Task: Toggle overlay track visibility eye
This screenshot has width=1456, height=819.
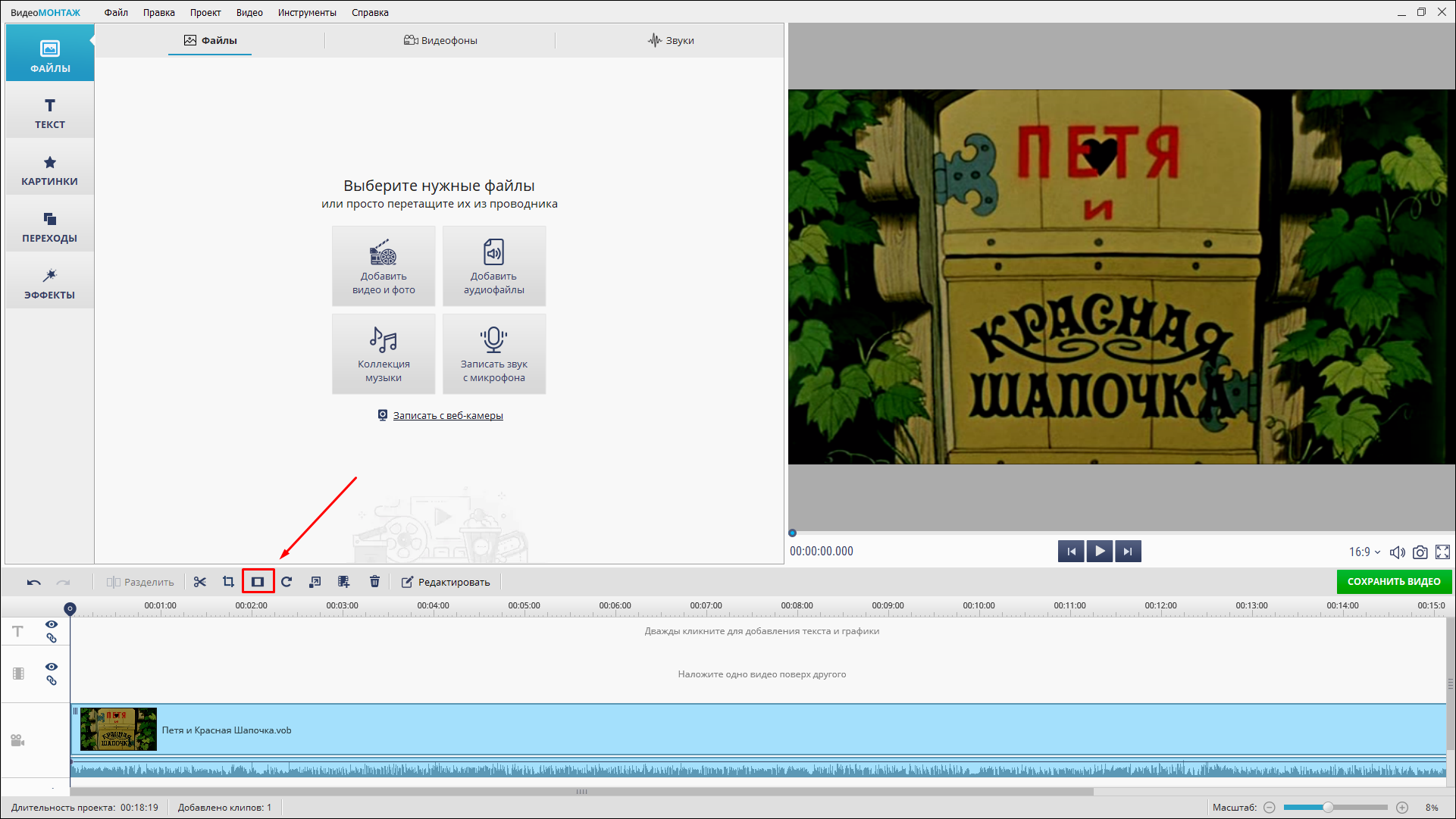Action: click(52, 667)
